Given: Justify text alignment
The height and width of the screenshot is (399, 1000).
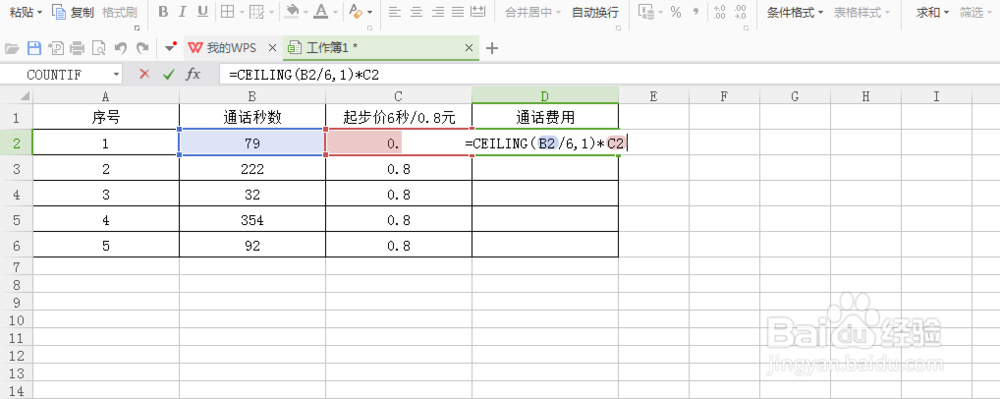Looking at the screenshot, I should [x=457, y=11].
